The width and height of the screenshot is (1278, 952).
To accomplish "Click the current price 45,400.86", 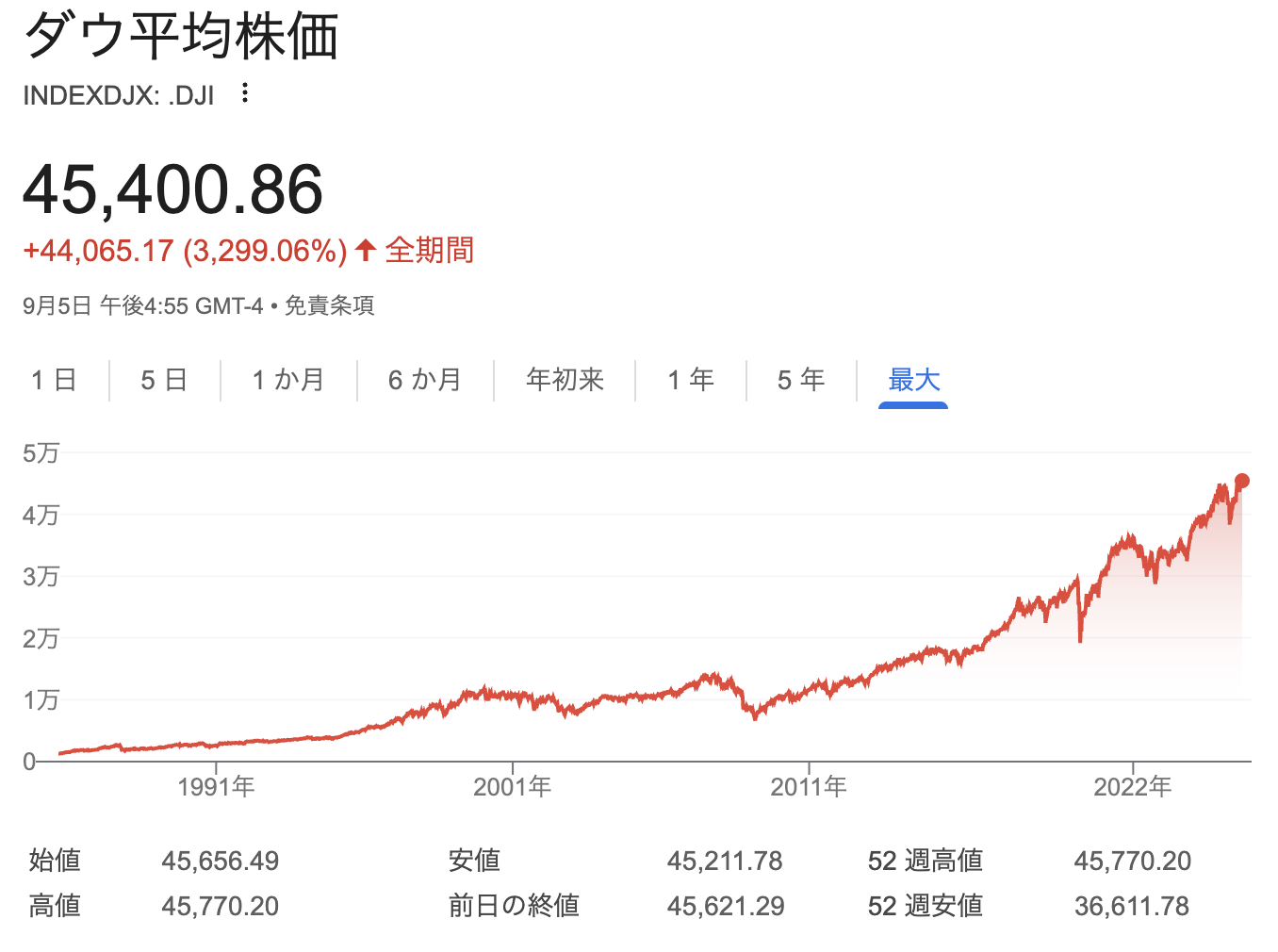I will (x=173, y=189).
